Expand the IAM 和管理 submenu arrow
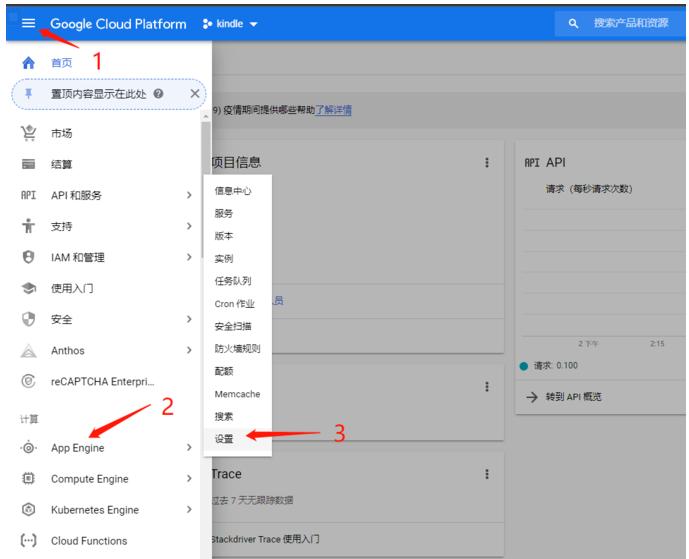Screen dimensions: 689x559 pos(189,257)
